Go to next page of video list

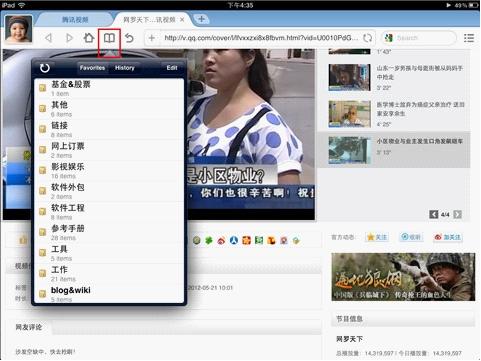click(457, 214)
